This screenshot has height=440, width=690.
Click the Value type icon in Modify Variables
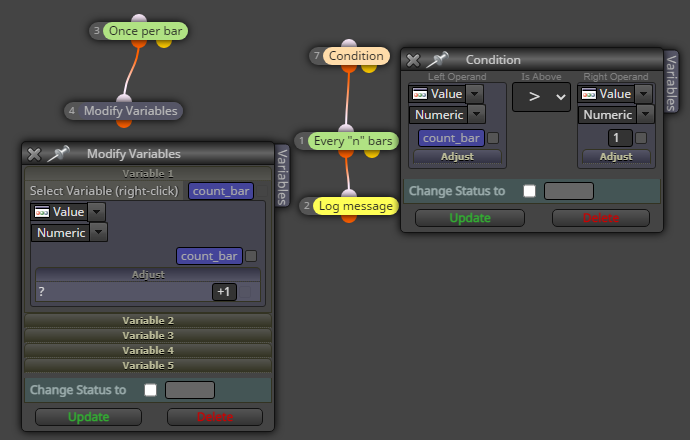coord(42,212)
